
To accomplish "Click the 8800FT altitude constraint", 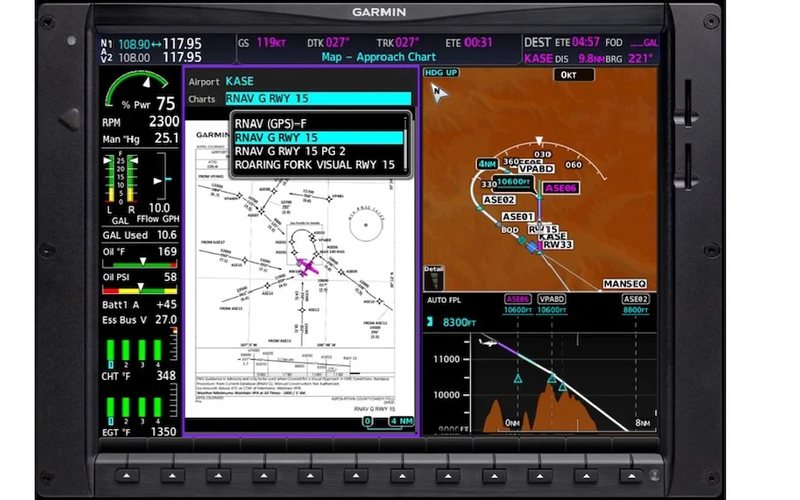I will coord(636,310).
